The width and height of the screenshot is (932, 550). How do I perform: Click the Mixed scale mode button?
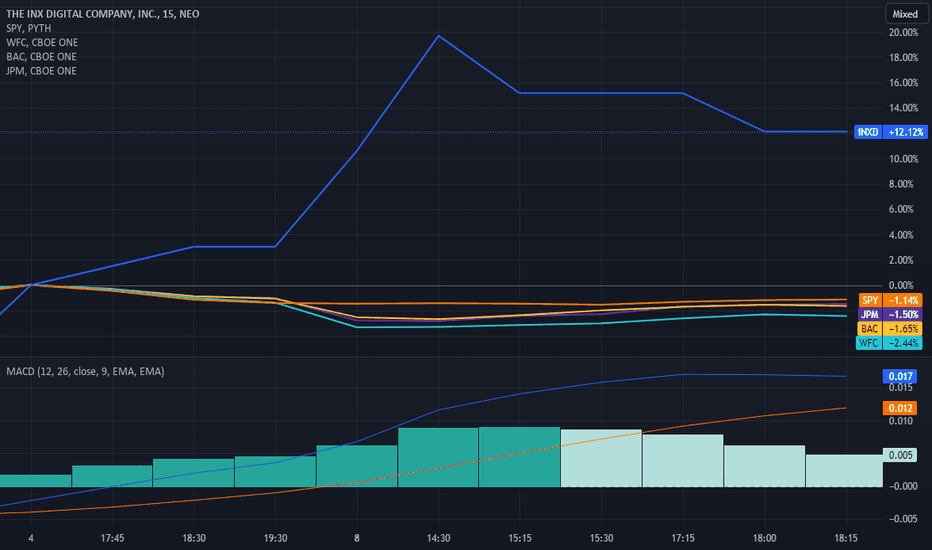click(x=905, y=14)
